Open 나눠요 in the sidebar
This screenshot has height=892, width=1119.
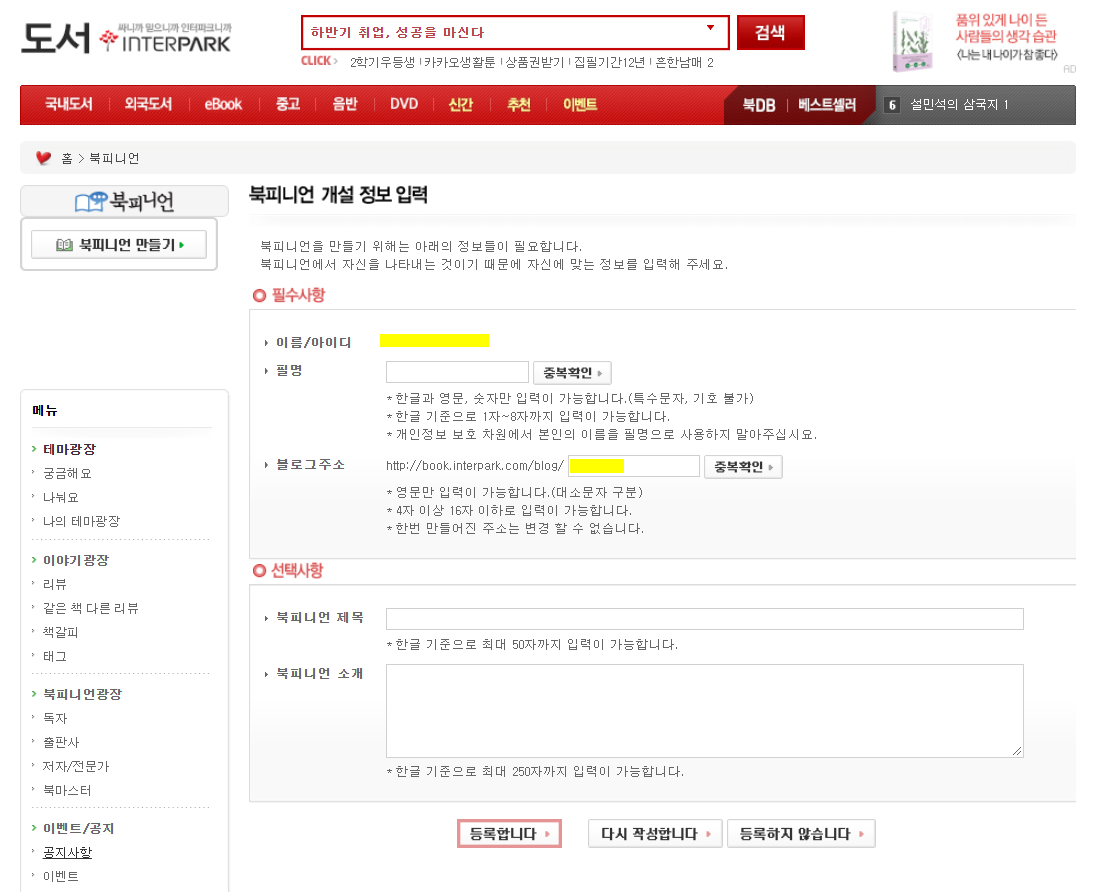[x=61, y=497]
